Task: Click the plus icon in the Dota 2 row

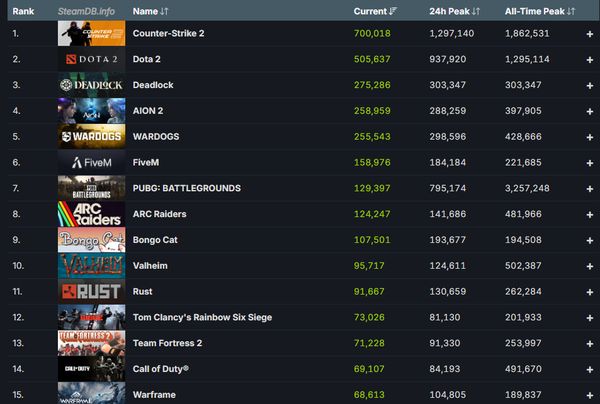Action: pos(590,60)
